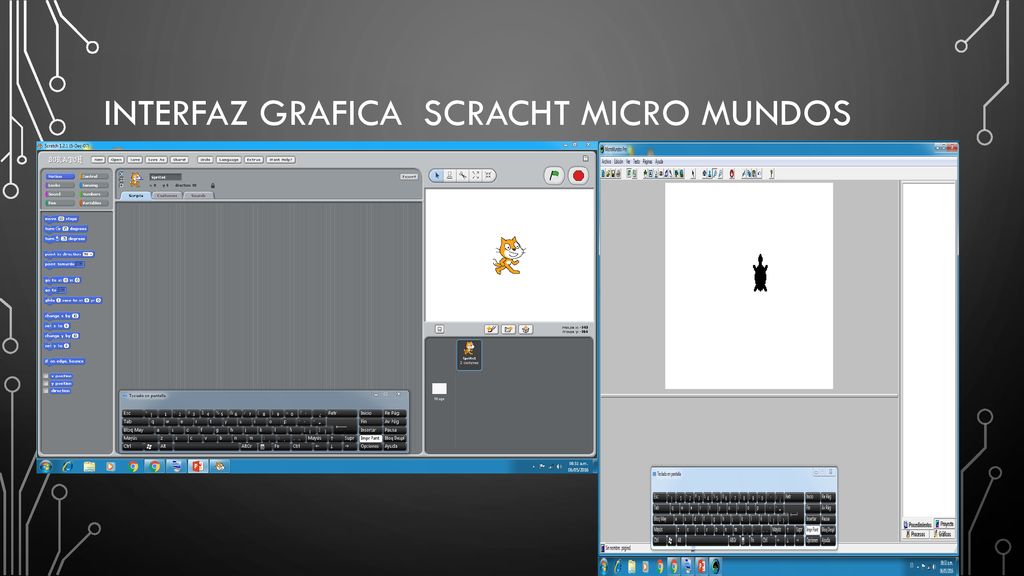Tick the y position checkbox in Scratch
This screenshot has width=1024, height=576.
(x=46, y=383)
